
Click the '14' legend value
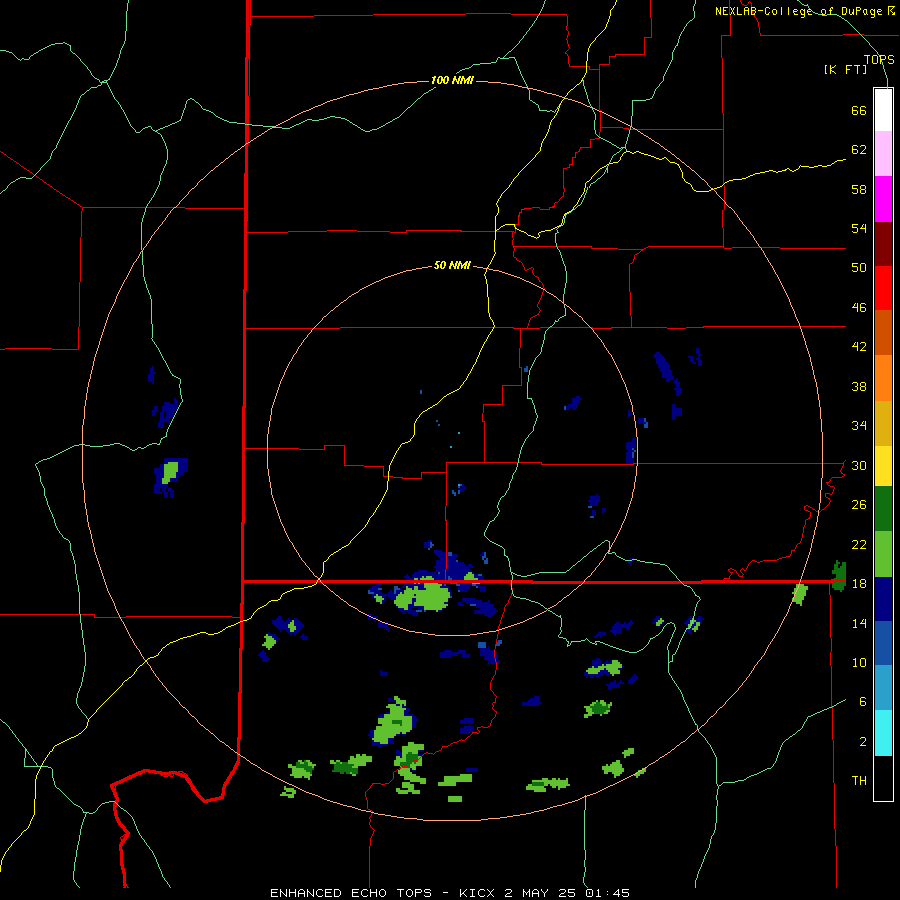coord(859,623)
